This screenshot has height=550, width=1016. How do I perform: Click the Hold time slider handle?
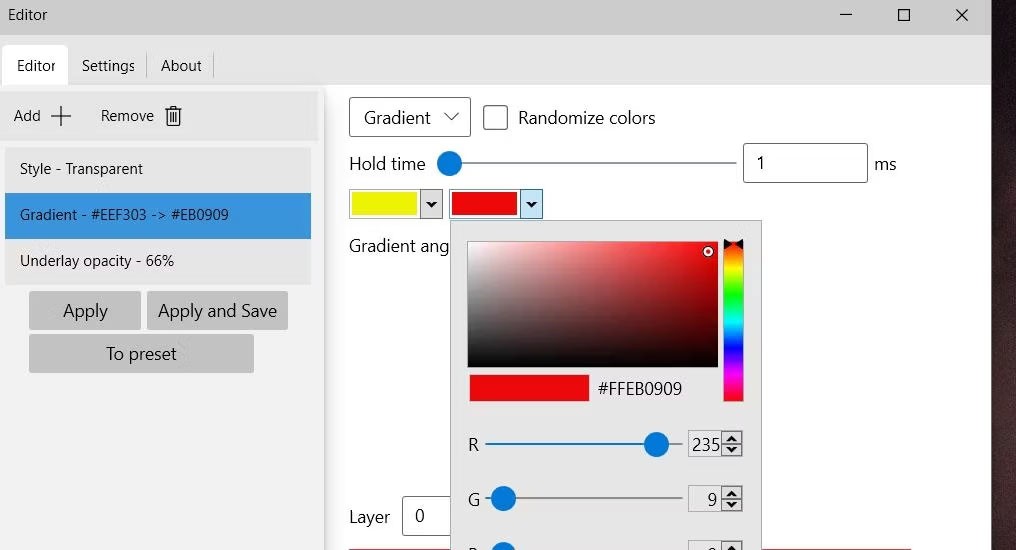450,163
